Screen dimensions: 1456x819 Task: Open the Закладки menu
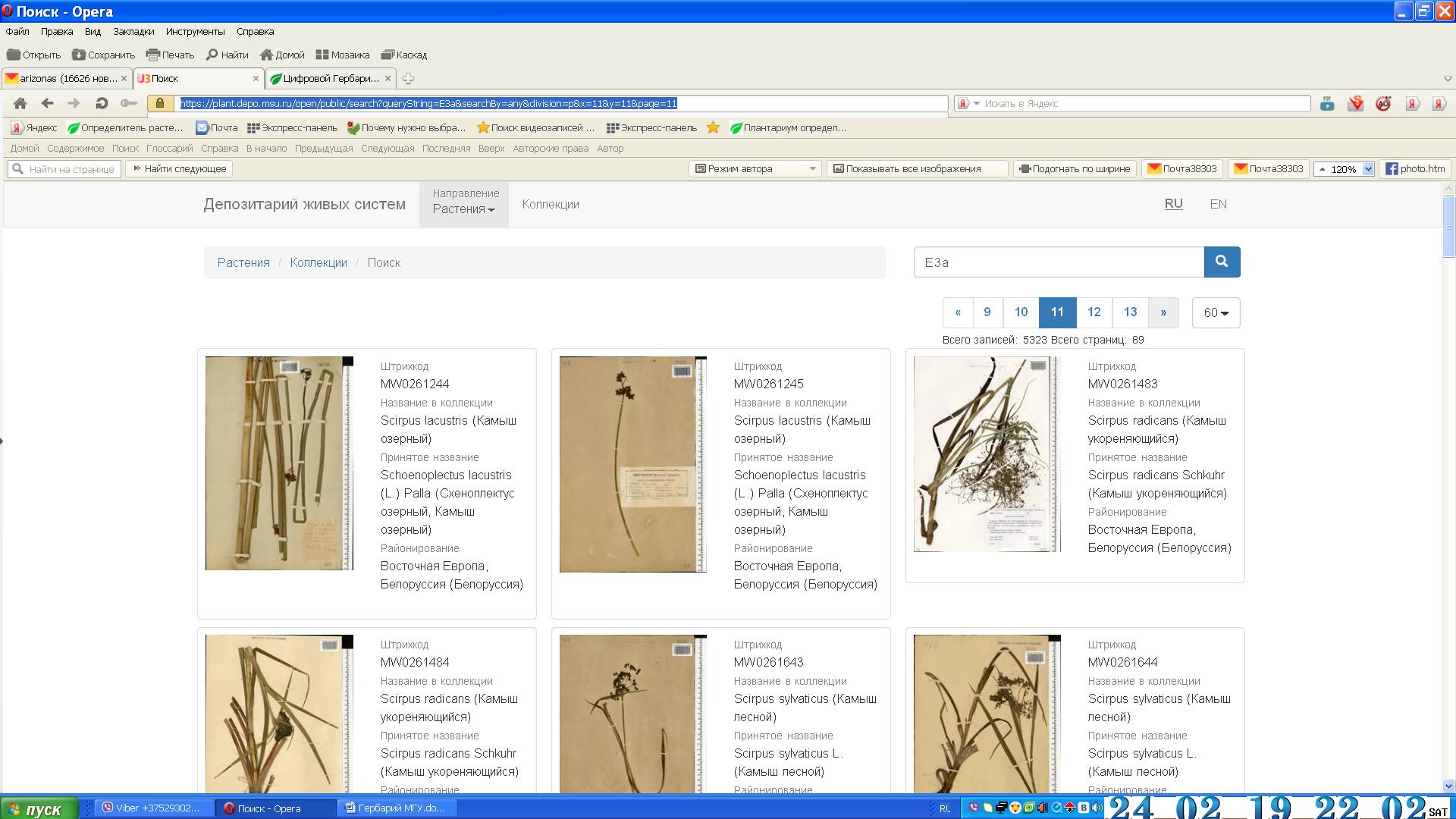click(133, 32)
